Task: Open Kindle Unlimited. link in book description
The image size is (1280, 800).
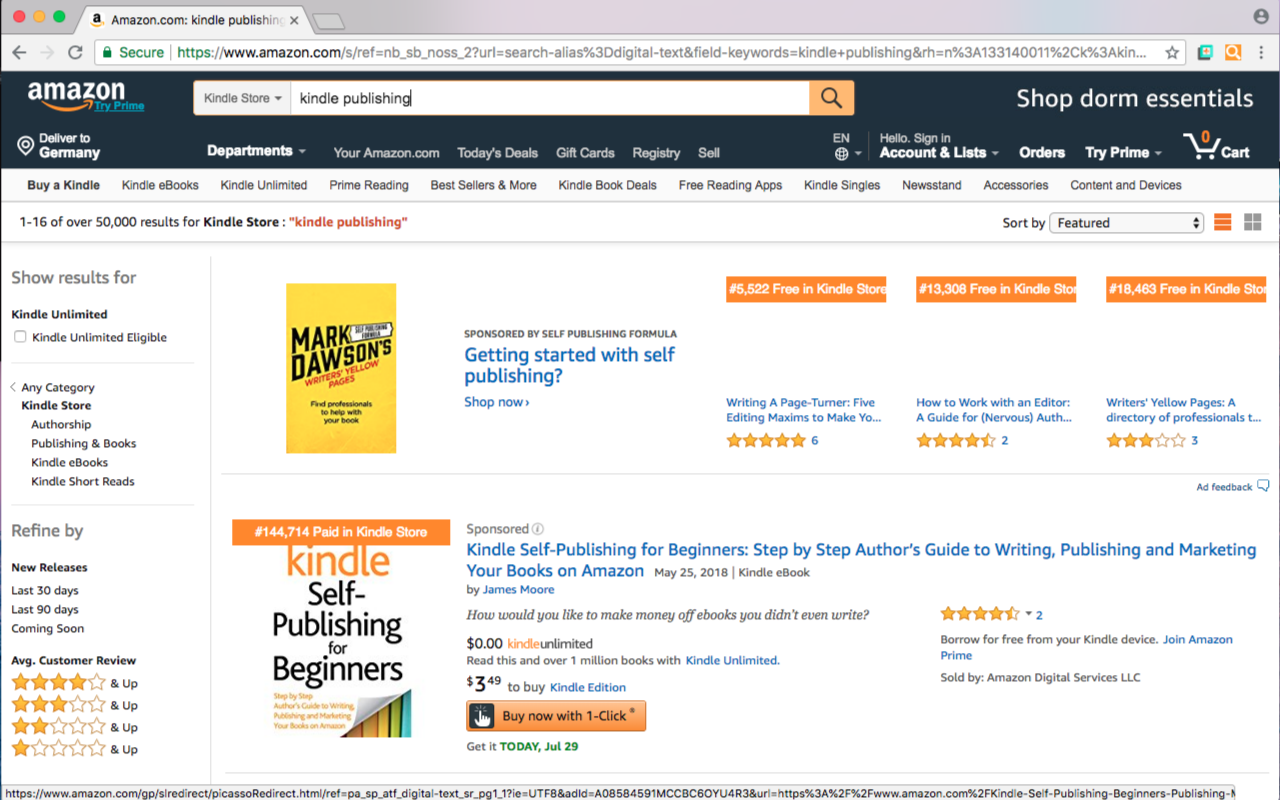Action: click(732, 660)
